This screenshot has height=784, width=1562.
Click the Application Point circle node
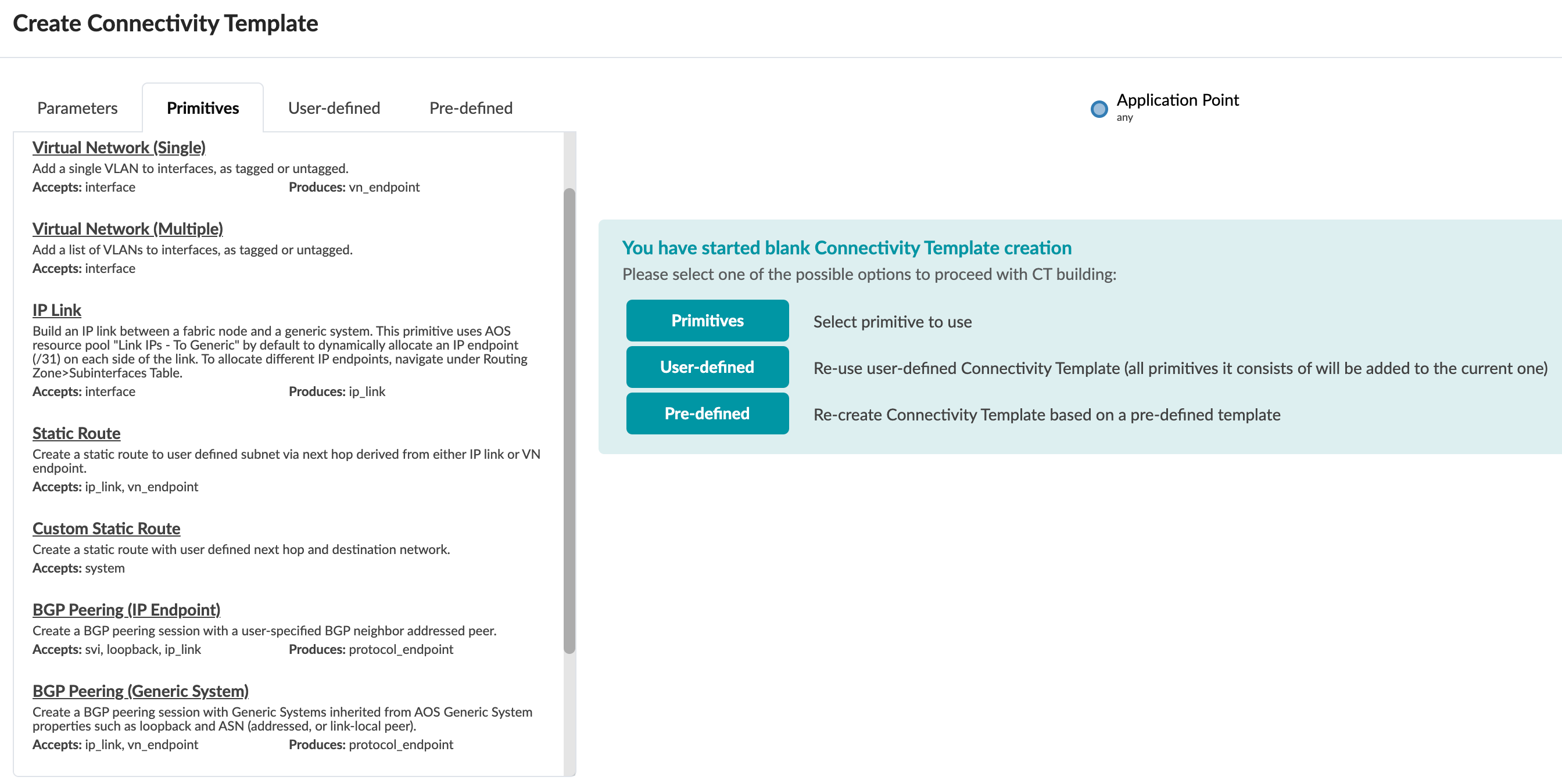tap(1099, 109)
